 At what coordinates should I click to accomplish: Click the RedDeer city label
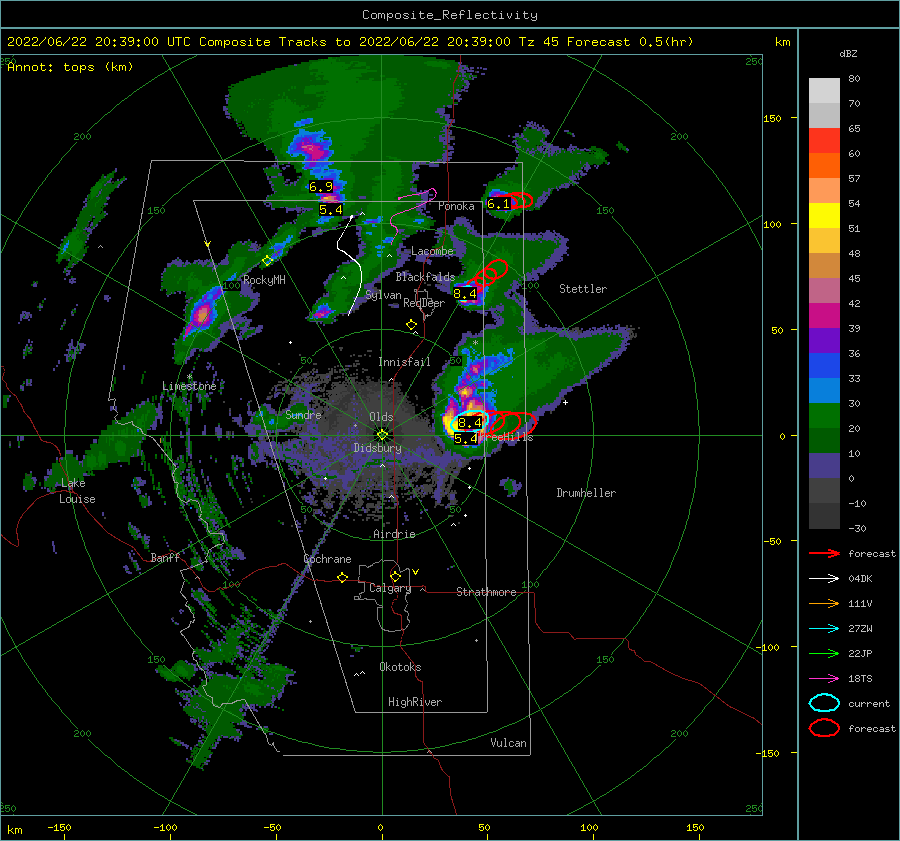[x=424, y=303]
